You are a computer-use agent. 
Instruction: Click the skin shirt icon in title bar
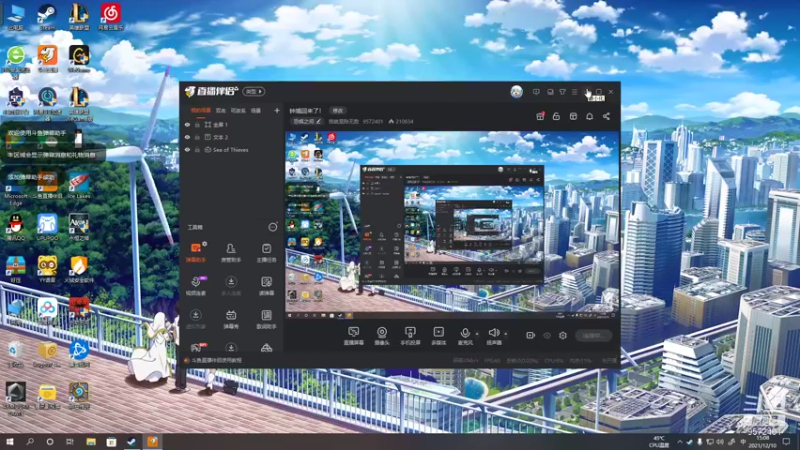click(562, 92)
